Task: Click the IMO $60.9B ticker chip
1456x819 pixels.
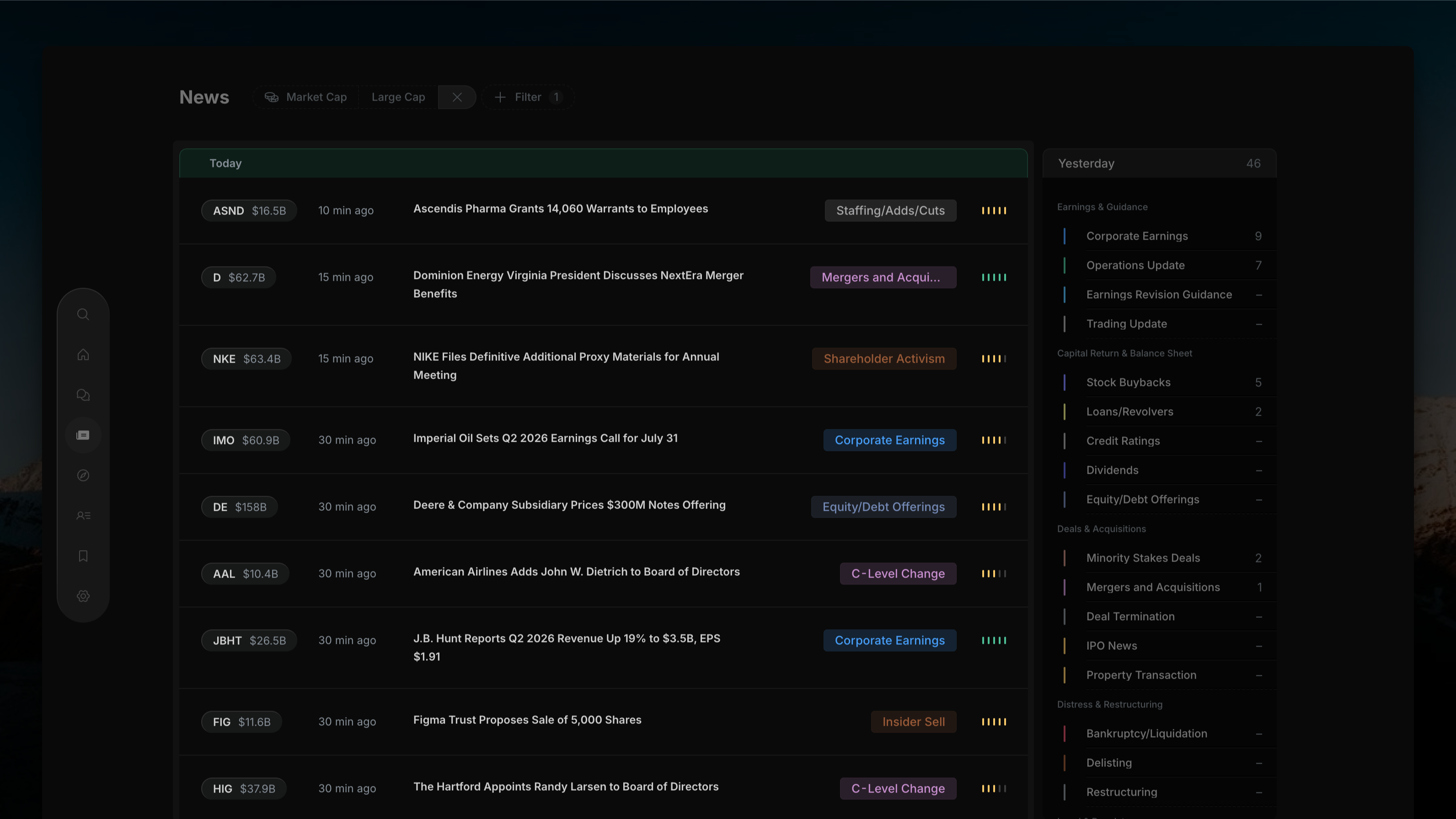Action: click(245, 440)
